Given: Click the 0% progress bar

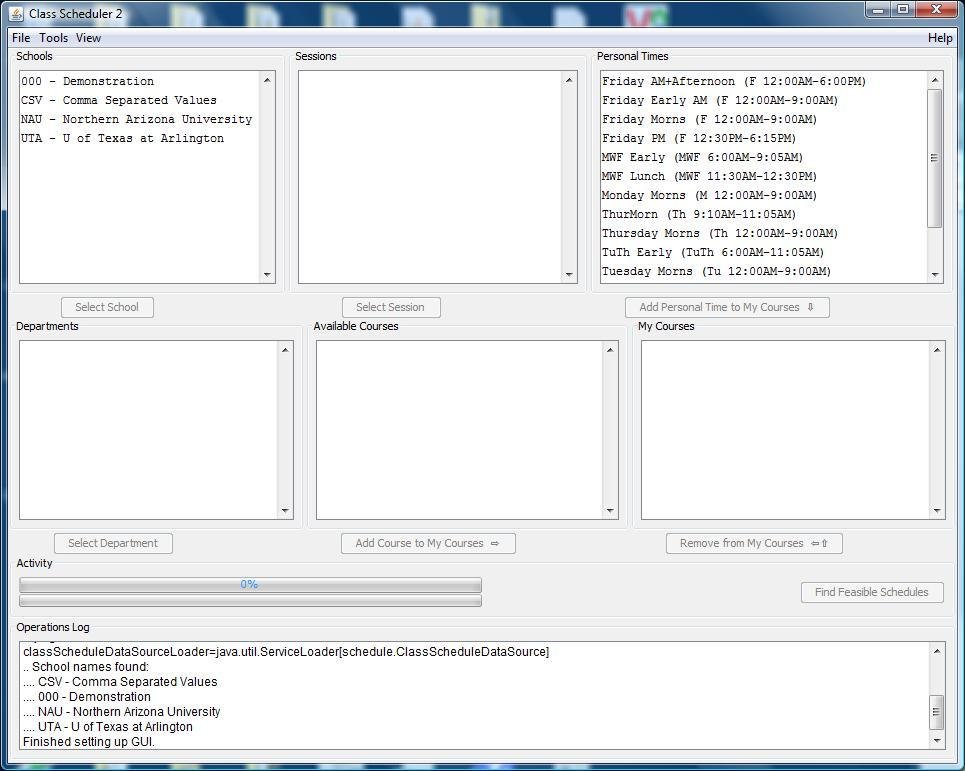Looking at the screenshot, I should tap(249, 585).
